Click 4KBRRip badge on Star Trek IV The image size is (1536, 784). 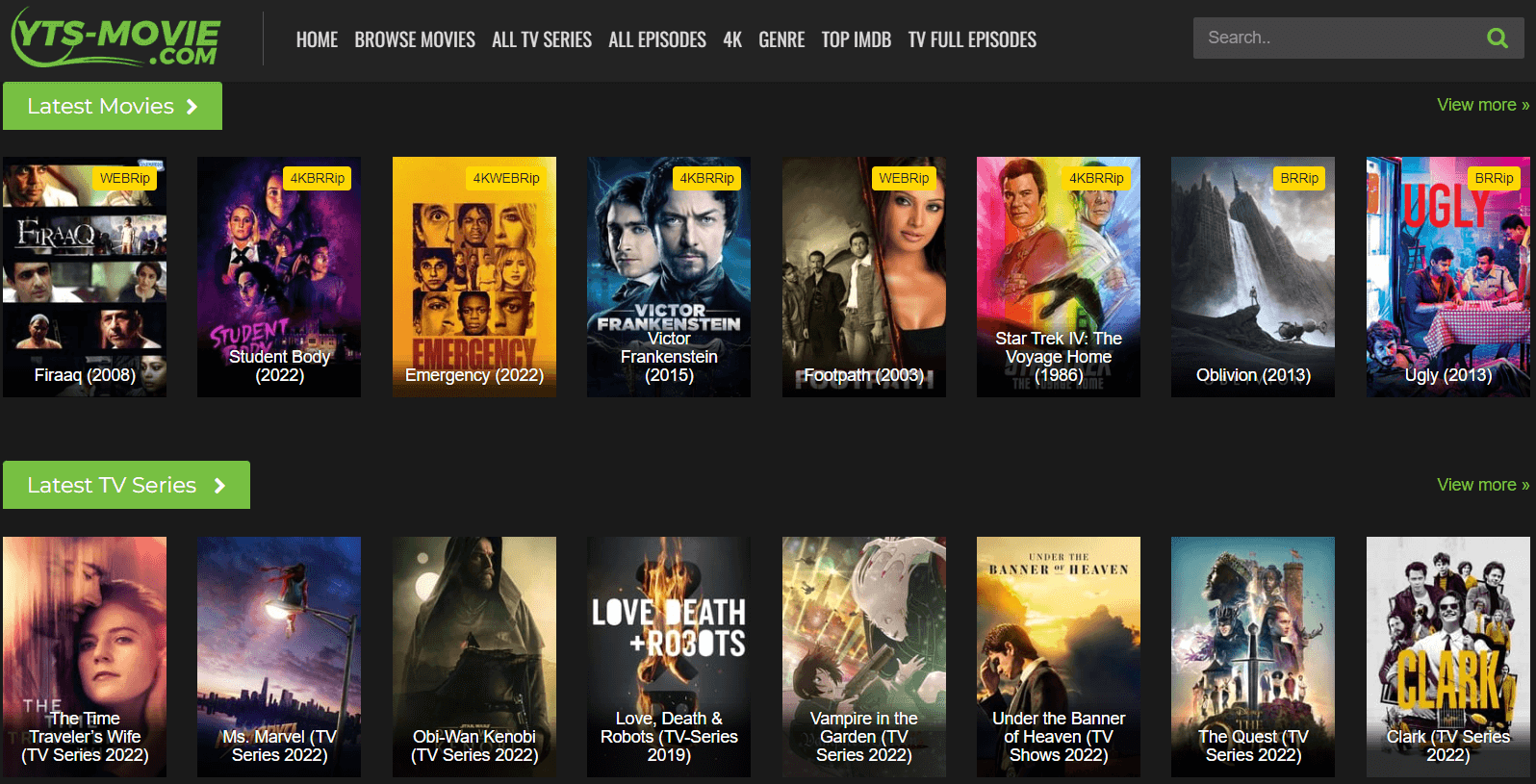click(1097, 178)
